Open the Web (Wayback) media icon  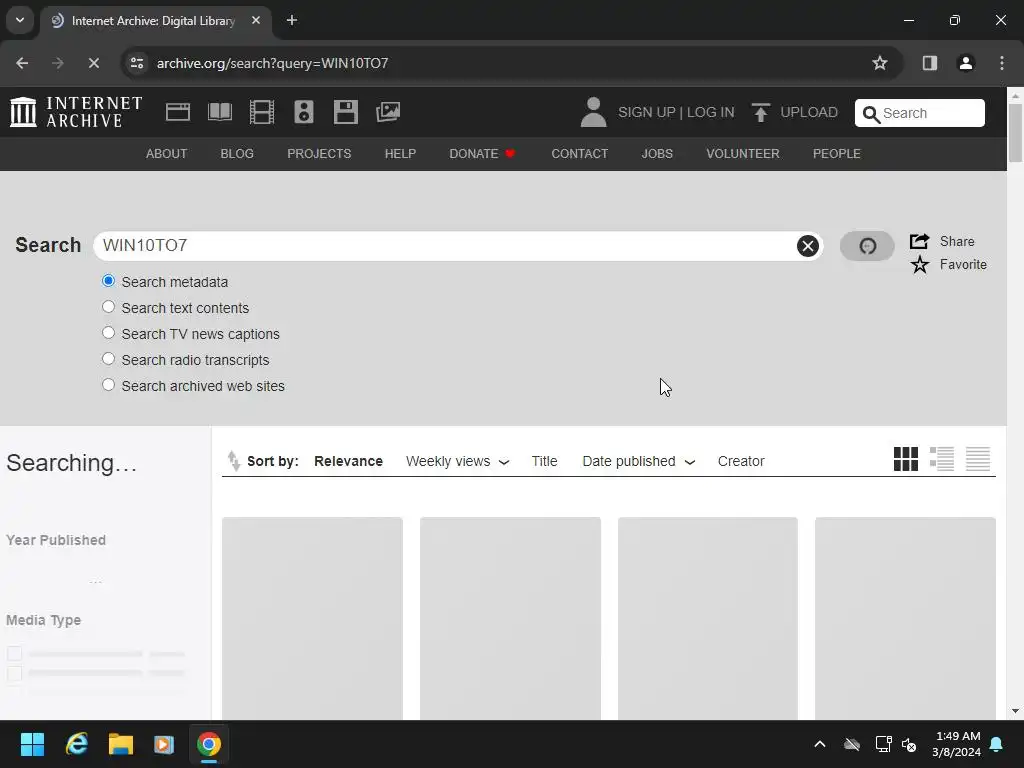pyautogui.click(x=178, y=112)
